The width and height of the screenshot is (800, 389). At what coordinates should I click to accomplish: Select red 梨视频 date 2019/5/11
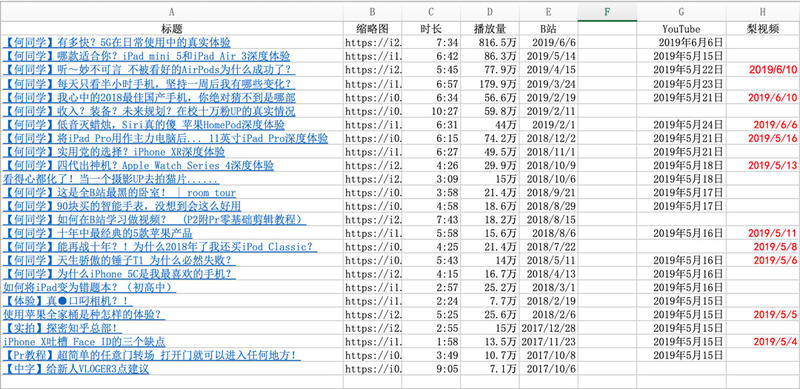[x=763, y=233]
